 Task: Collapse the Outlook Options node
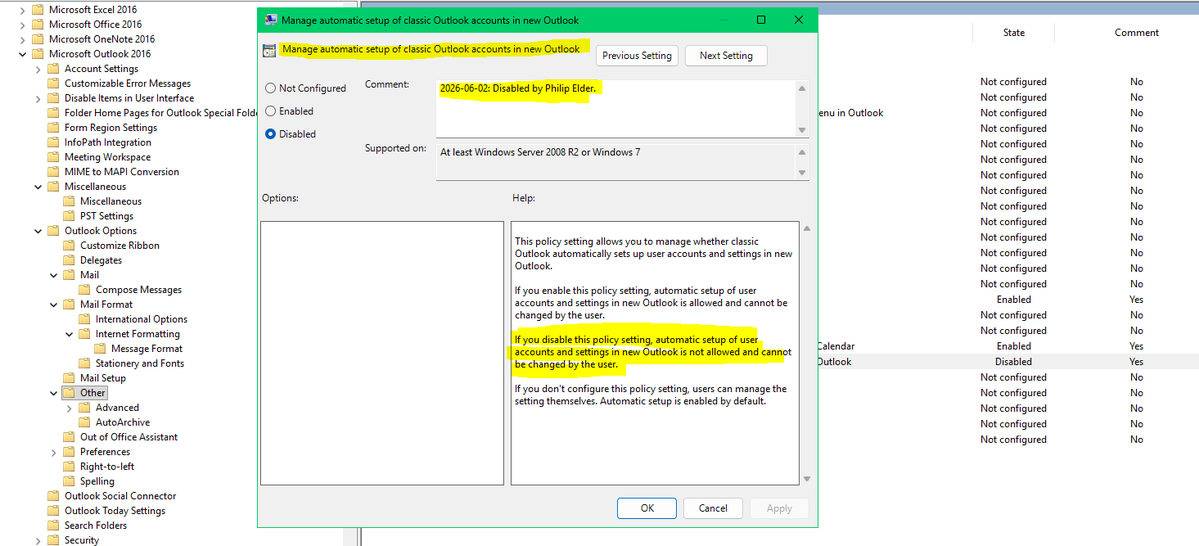(x=38, y=231)
